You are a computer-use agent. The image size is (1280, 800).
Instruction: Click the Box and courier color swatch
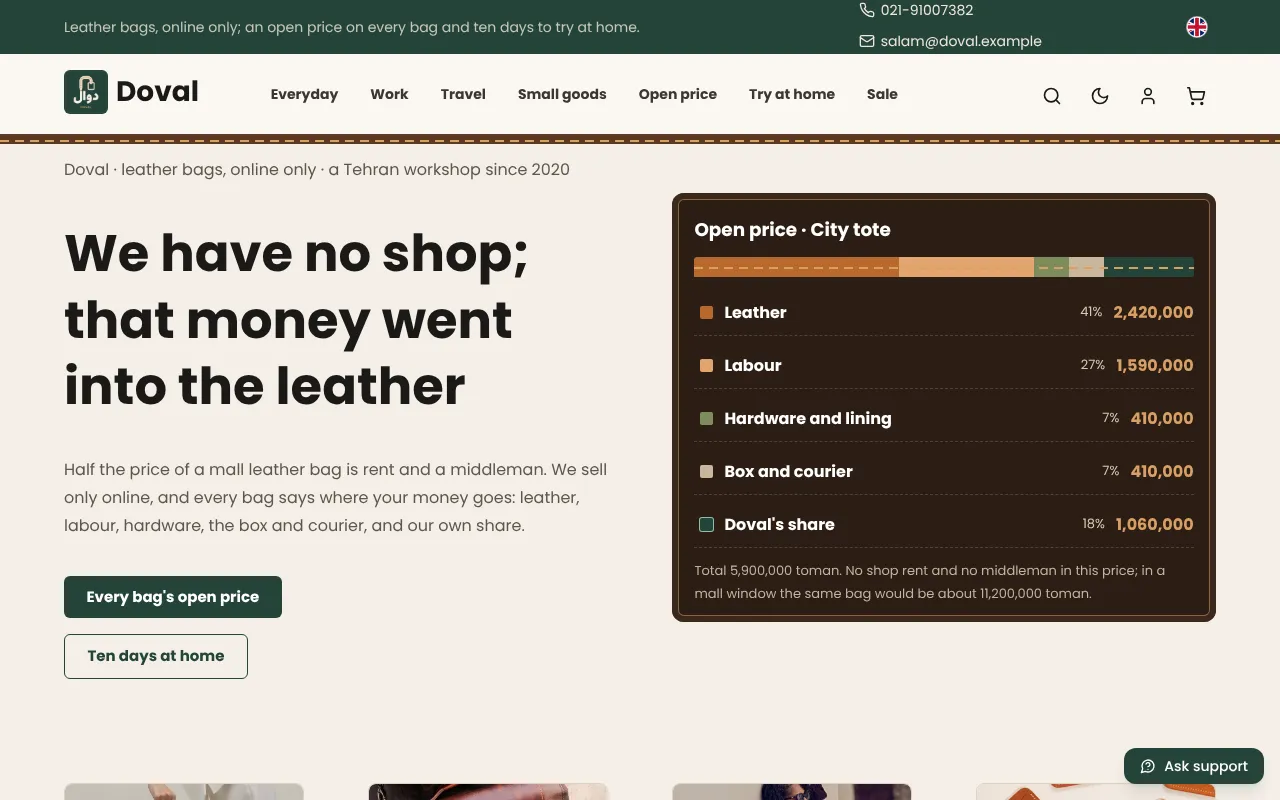coord(707,471)
